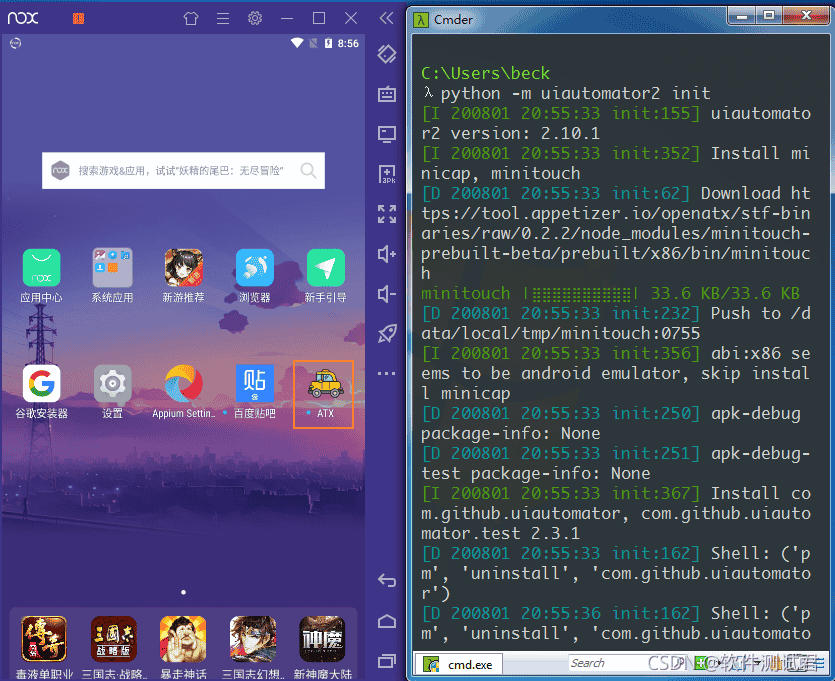This screenshot has width=835, height=681.
Task: Click the rocket cleanup icon in sidebar
Action: (387, 334)
